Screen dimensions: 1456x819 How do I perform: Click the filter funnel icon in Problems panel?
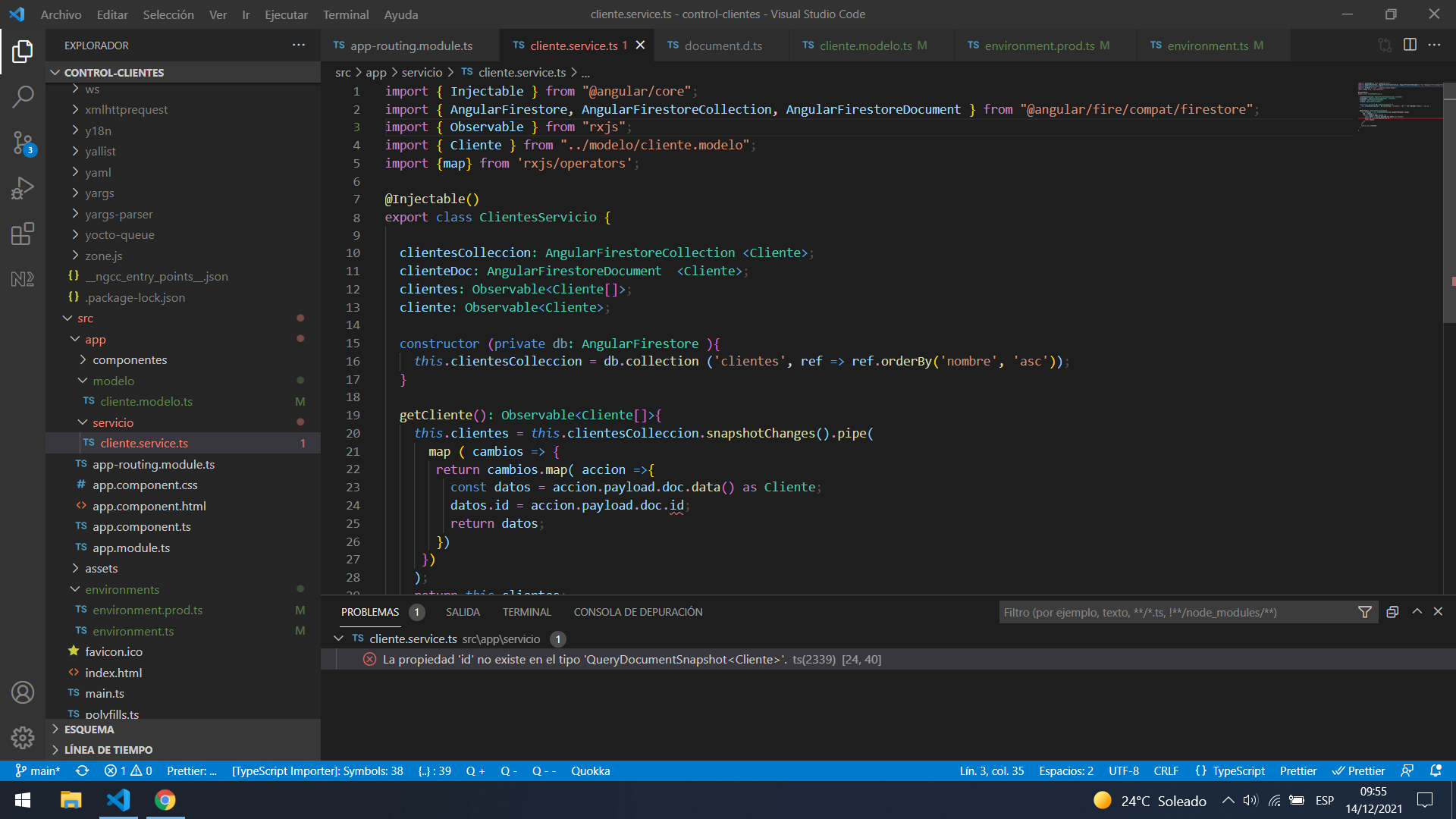pyautogui.click(x=1365, y=612)
